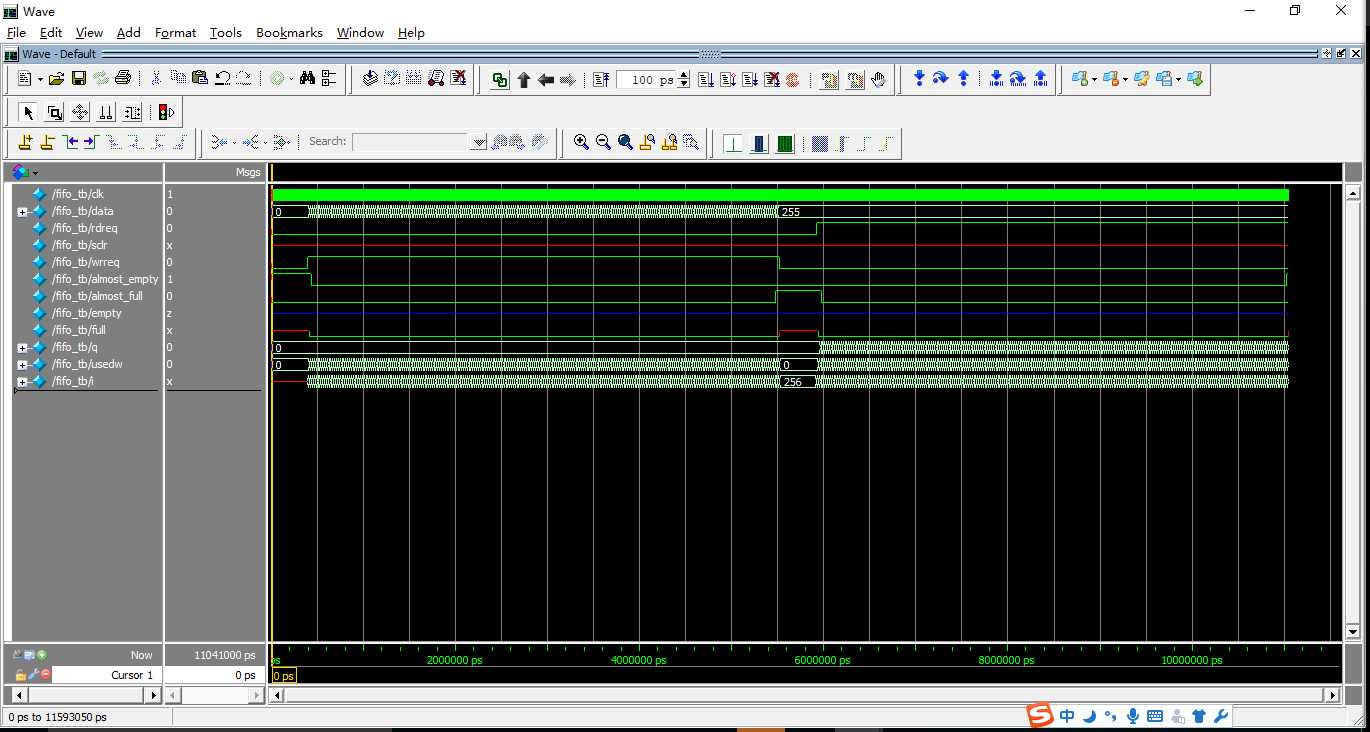Toggle the thin line waveform format button
1370x732 pixels.
coord(733,143)
